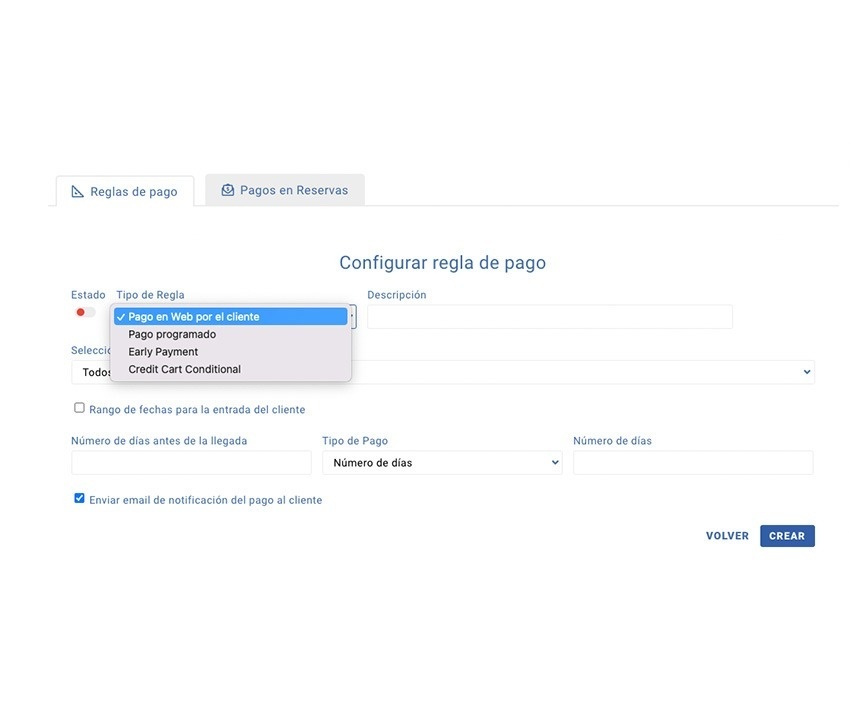Select the Pago programado option
This screenshot has height=721, width=850.
(x=172, y=334)
